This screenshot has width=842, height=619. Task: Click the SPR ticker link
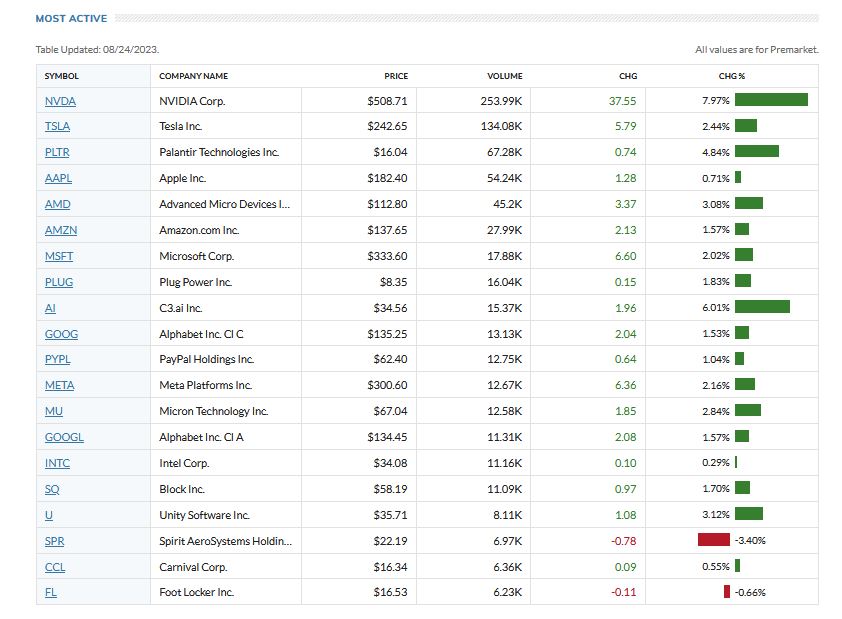[x=55, y=542]
